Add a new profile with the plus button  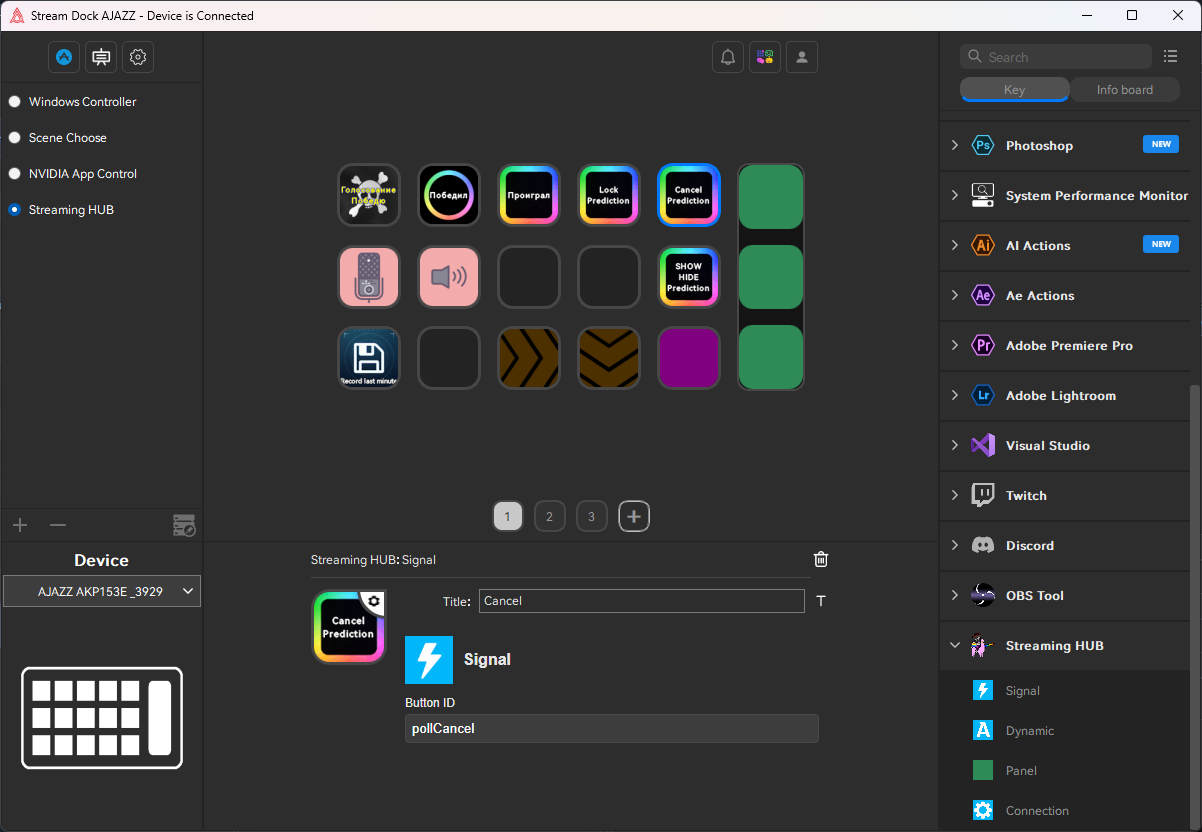(x=20, y=525)
